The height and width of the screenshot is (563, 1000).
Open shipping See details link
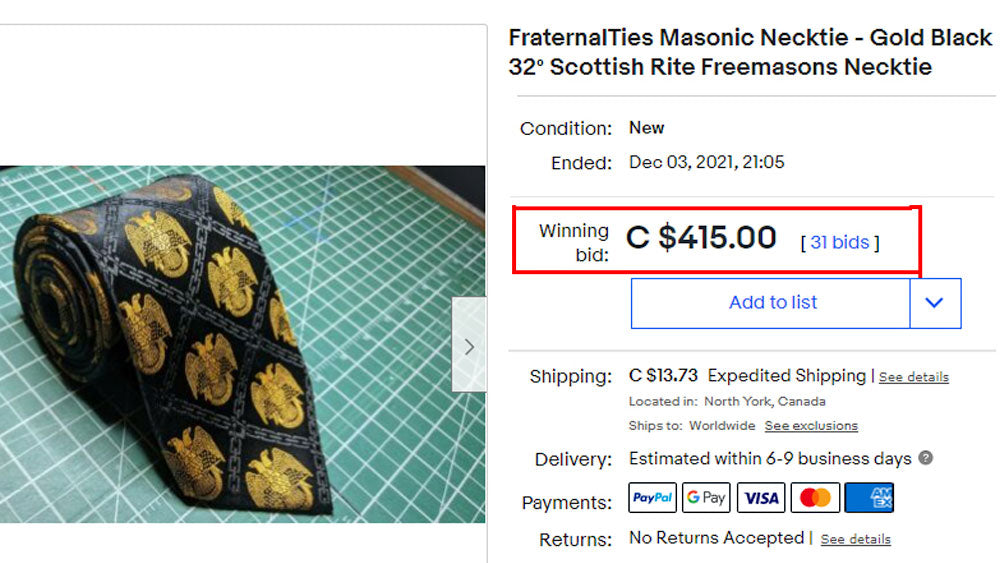click(913, 377)
